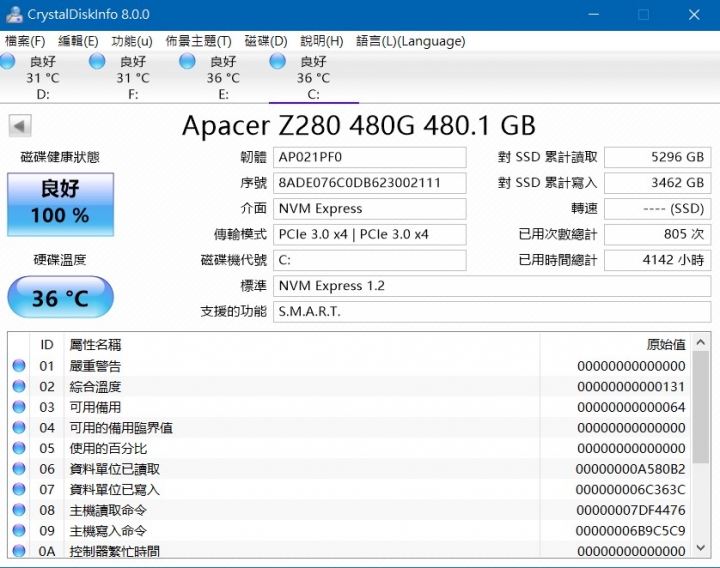Select the E: drive status orb
This screenshot has height=568, width=720.
187,62
